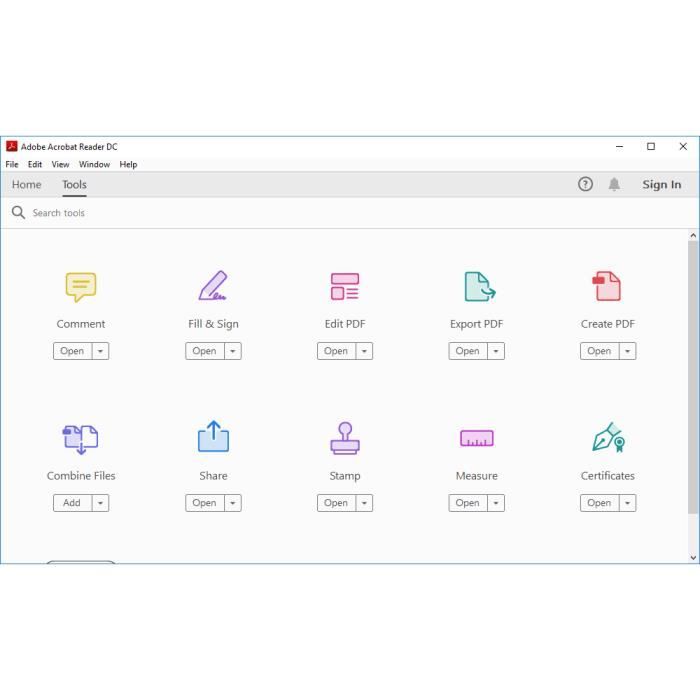
Task: Select the Edit PDF tool icon
Action: click(345, 286)
